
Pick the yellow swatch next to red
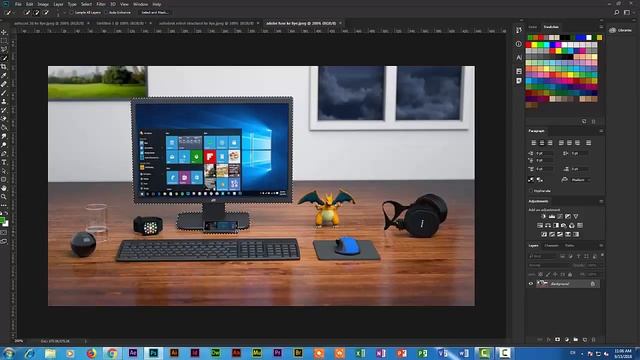pyautogui.click(x=534, y=45)
